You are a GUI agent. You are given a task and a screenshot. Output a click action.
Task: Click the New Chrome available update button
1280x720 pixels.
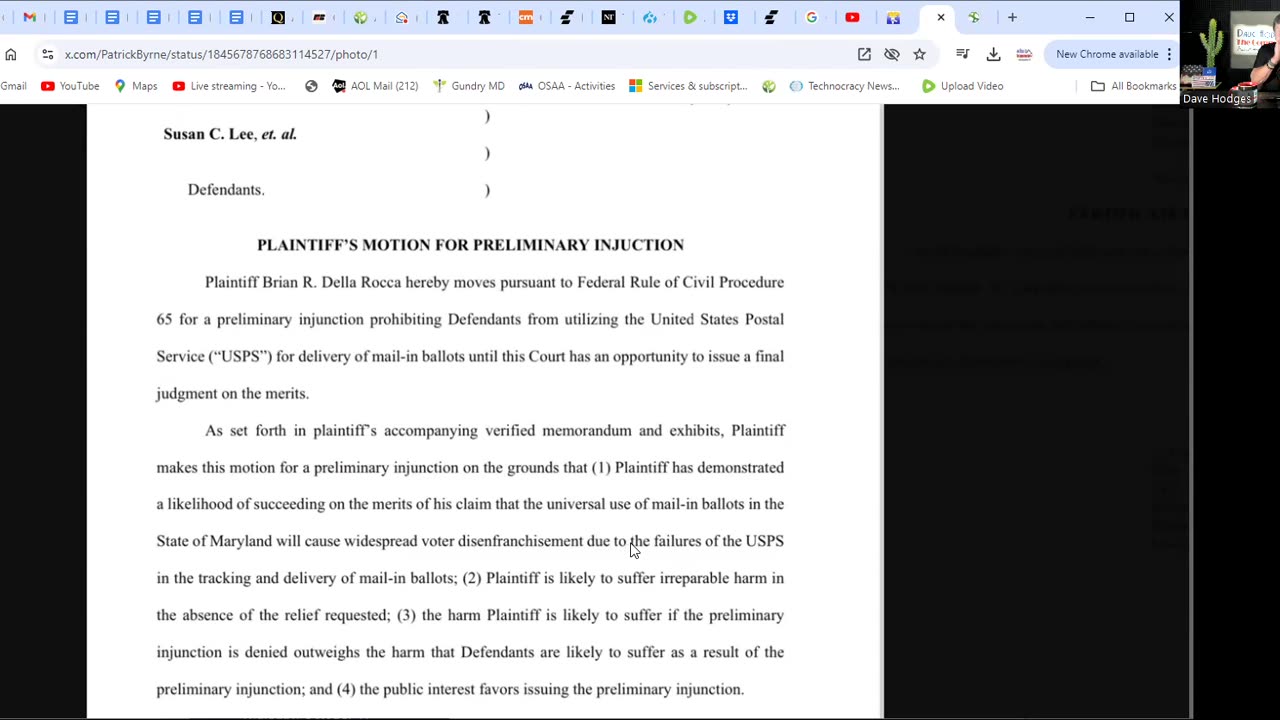[1107, 54]
